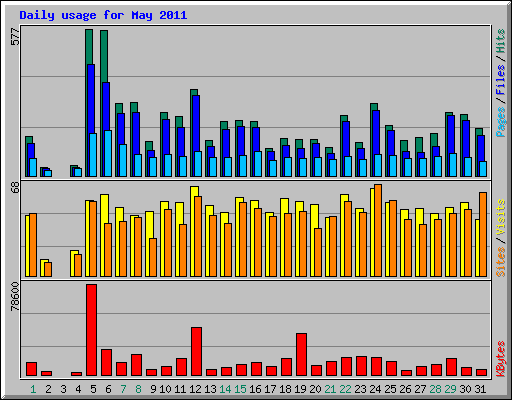Click day 13 on the x-axis
The height and width of the screenshot is (400, 512).
(x=210, y=389)
